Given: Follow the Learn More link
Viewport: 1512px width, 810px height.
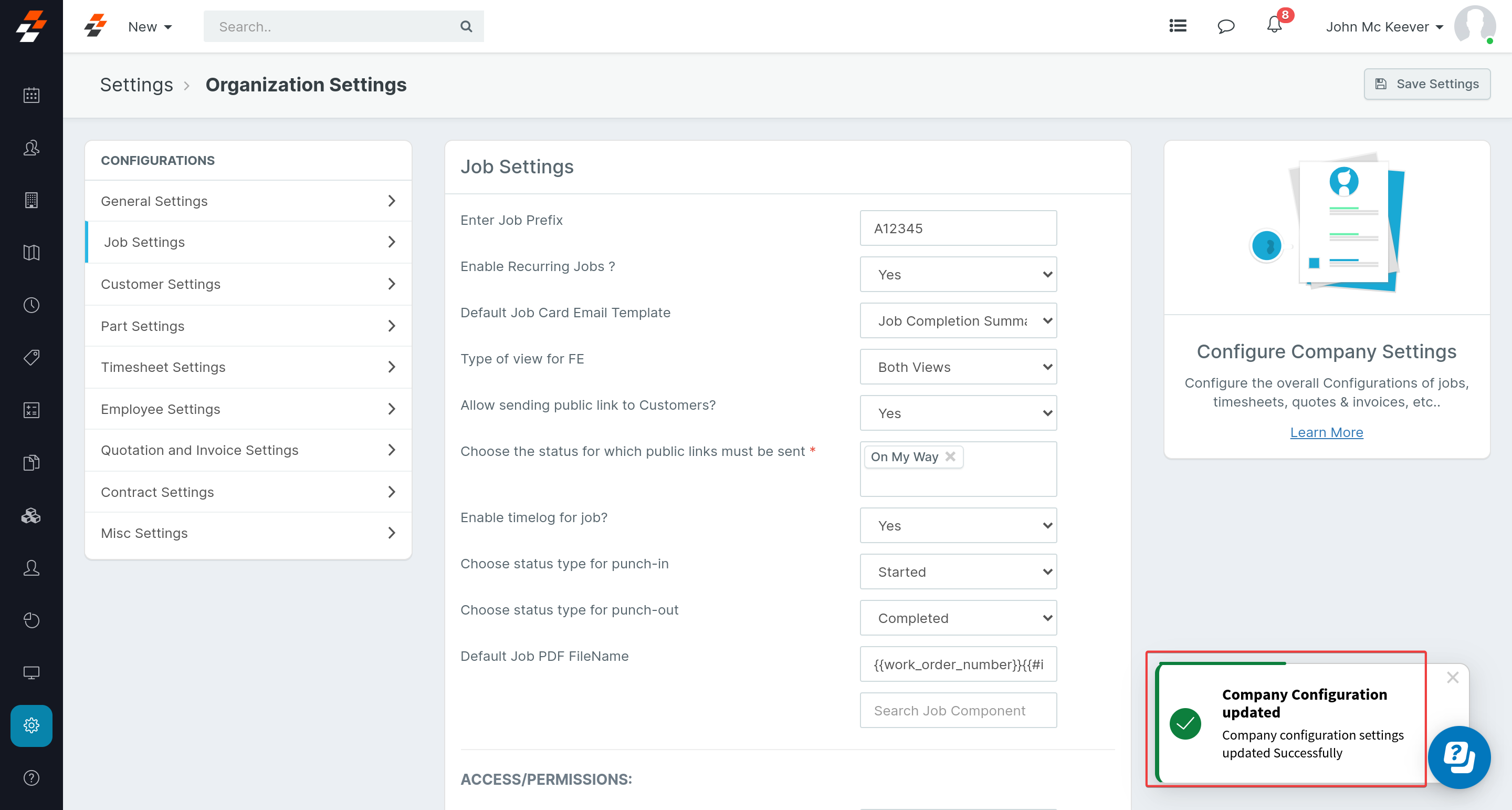Looking at the screenshot, I should (x=1326, y=432).
